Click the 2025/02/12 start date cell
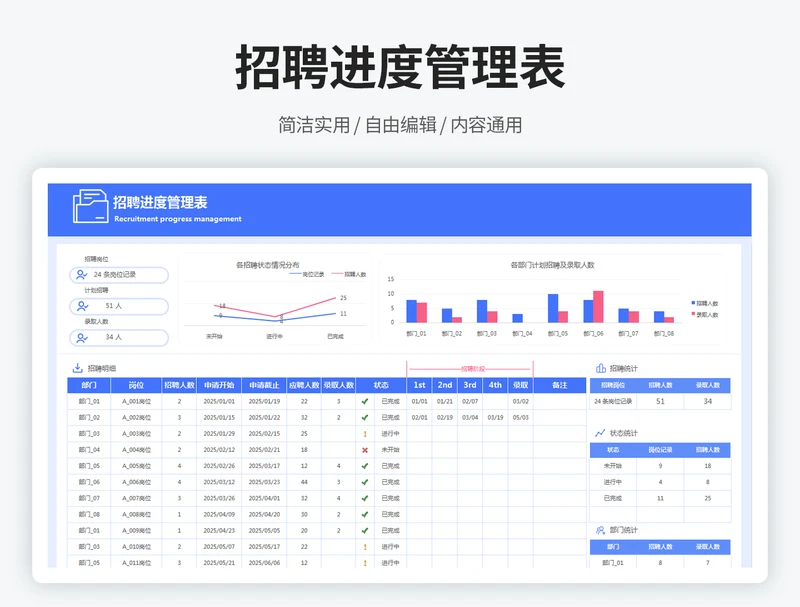800x607 pixels. [219, 450]
